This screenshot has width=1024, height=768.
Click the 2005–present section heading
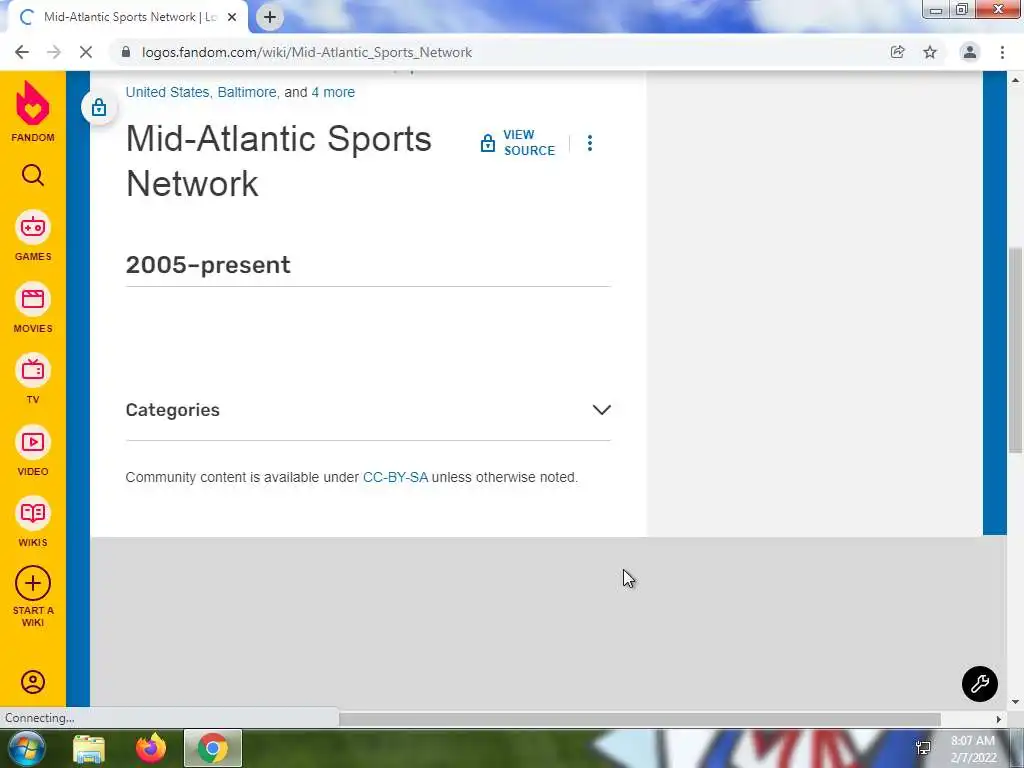click(208, 264)
